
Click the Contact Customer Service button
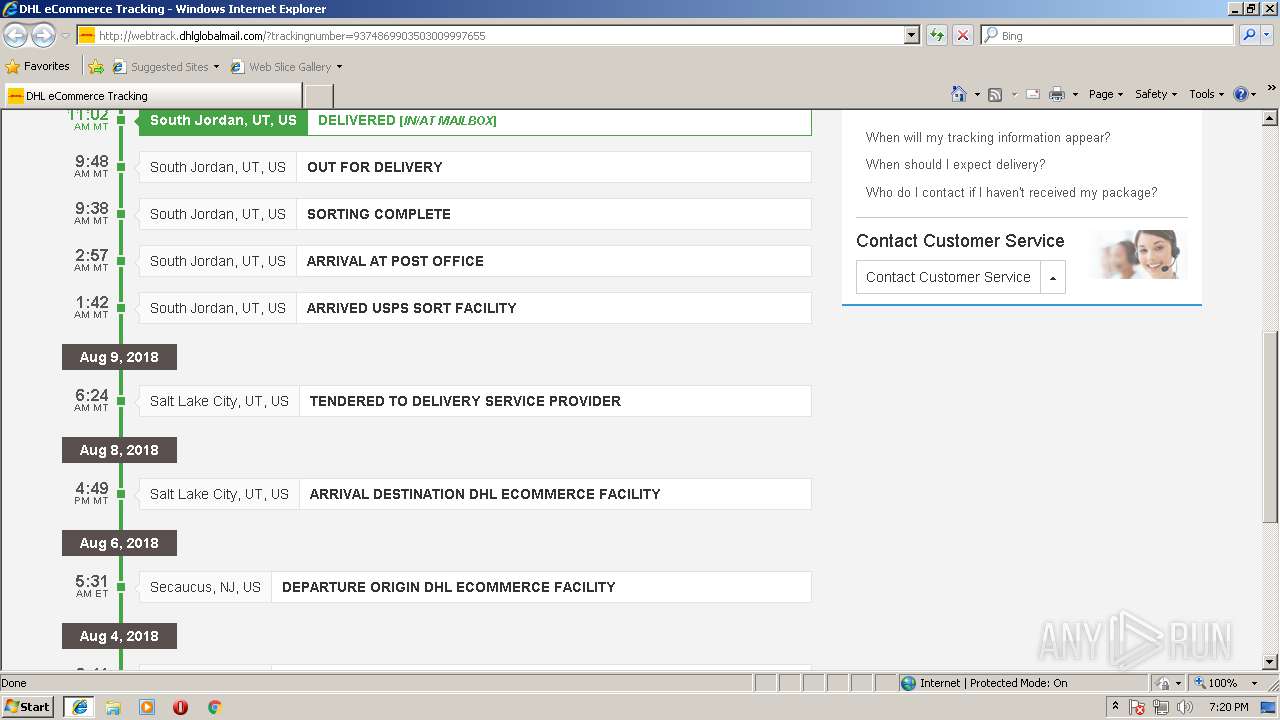pyautogui.click(x=948, y=277)
